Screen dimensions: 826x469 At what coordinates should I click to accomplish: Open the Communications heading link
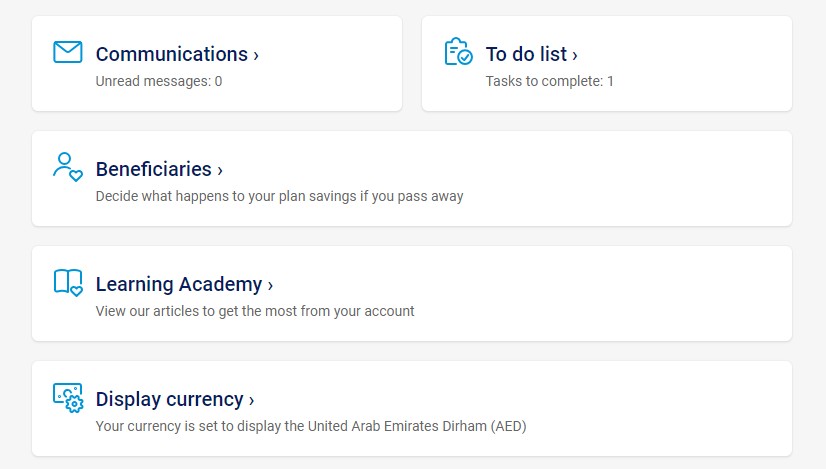tap(172, 54)
